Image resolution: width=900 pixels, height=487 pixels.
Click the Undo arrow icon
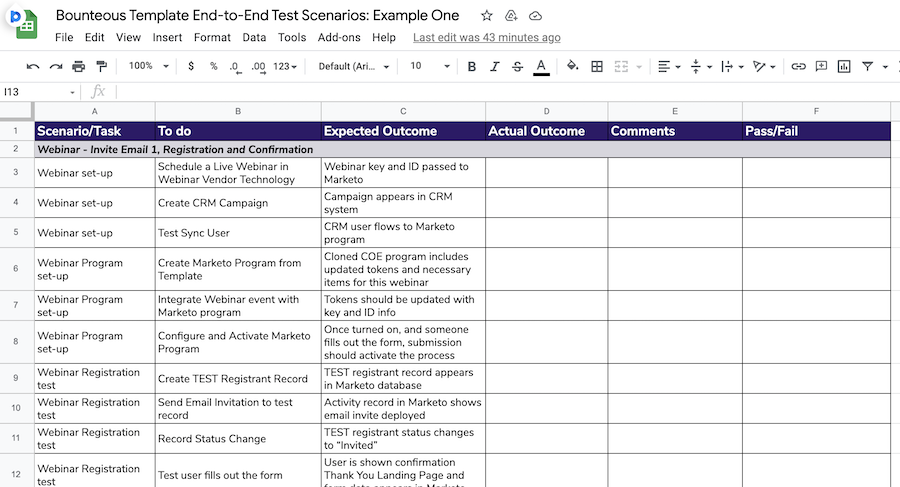coord(33,67)
